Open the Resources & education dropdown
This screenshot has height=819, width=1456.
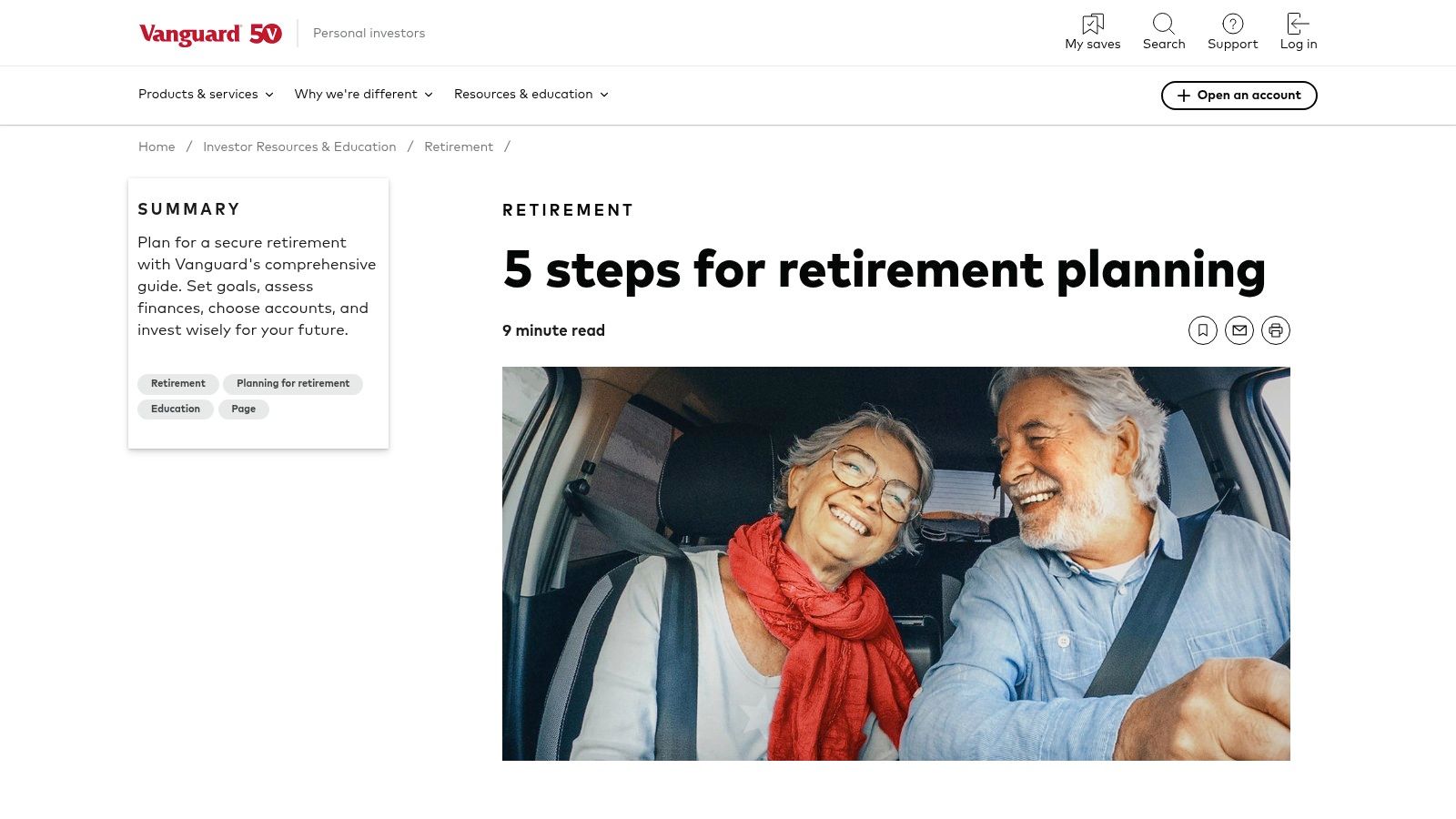pos(531,95)
